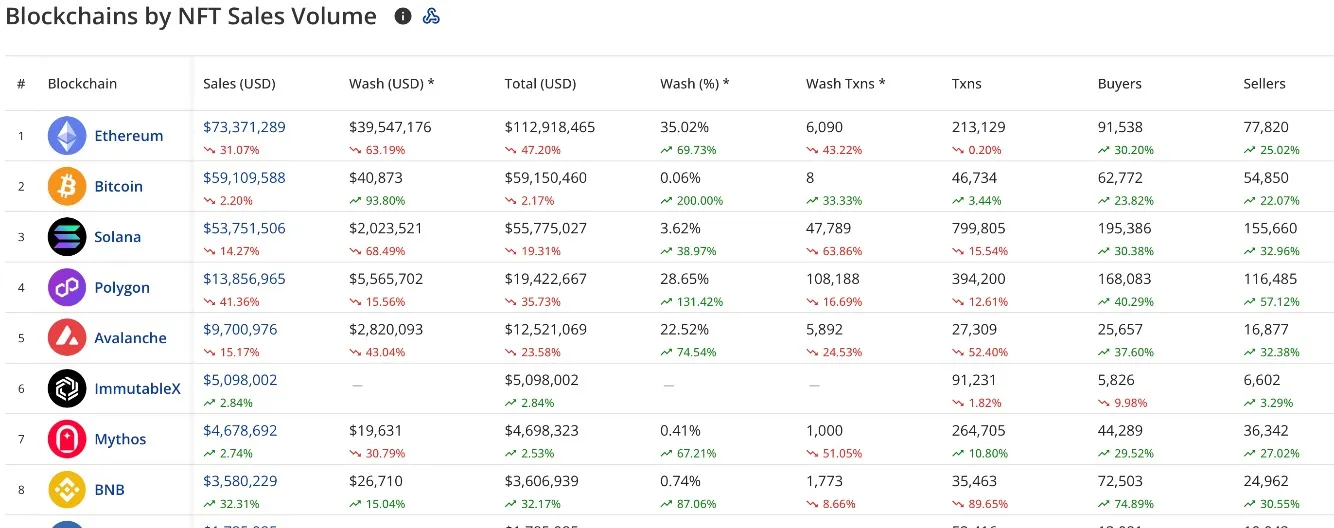The width and height of the screenshot is (1334, 528).
Task: Sort by Wash (USD) column header
Action: pyautogui.click(x=391, y=84)
